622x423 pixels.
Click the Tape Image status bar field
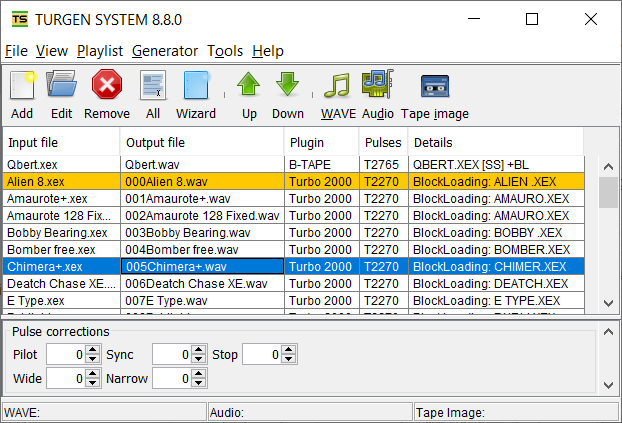coord(516,413)
